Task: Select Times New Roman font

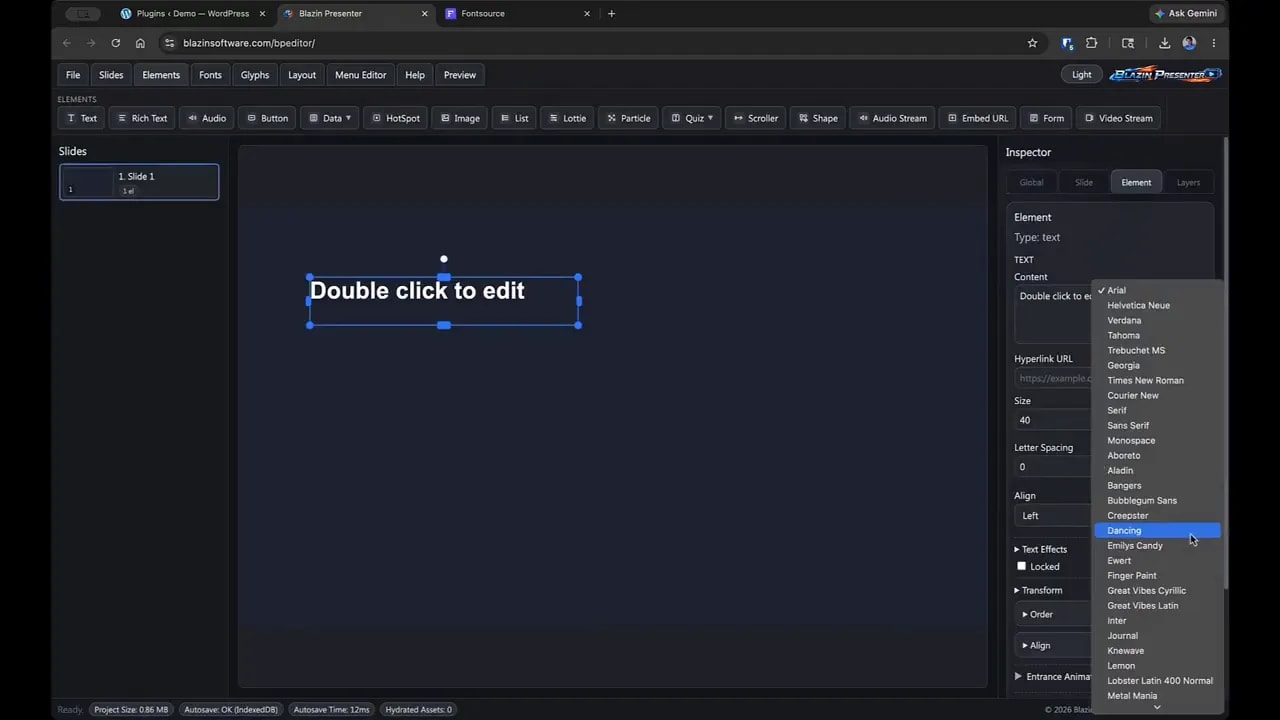Action: pyautogui.click(x=1157, y=380)
